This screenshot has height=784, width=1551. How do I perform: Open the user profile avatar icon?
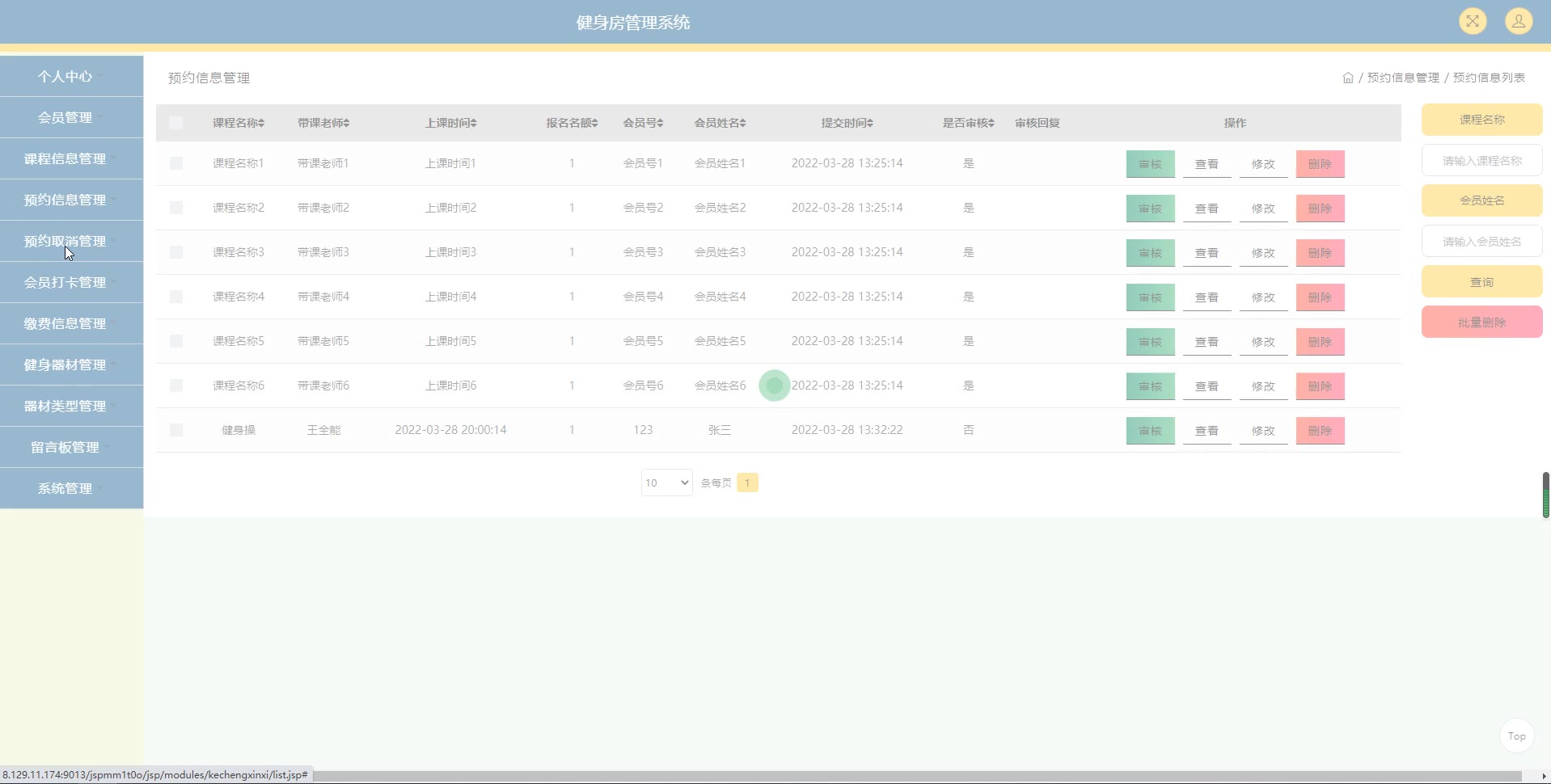click(x=1518, y=22)
